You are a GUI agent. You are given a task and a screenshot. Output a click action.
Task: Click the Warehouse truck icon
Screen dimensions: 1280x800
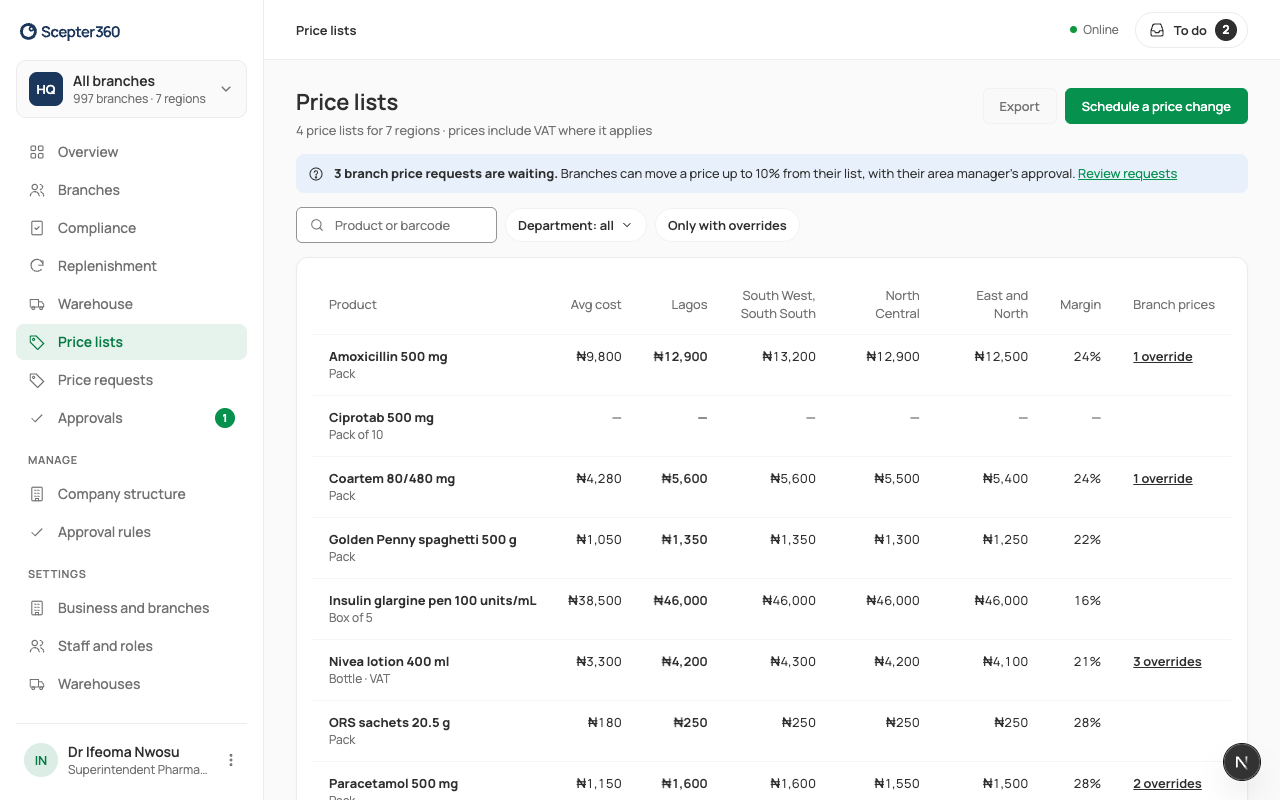pyautogui.click(x=37, y=304)
